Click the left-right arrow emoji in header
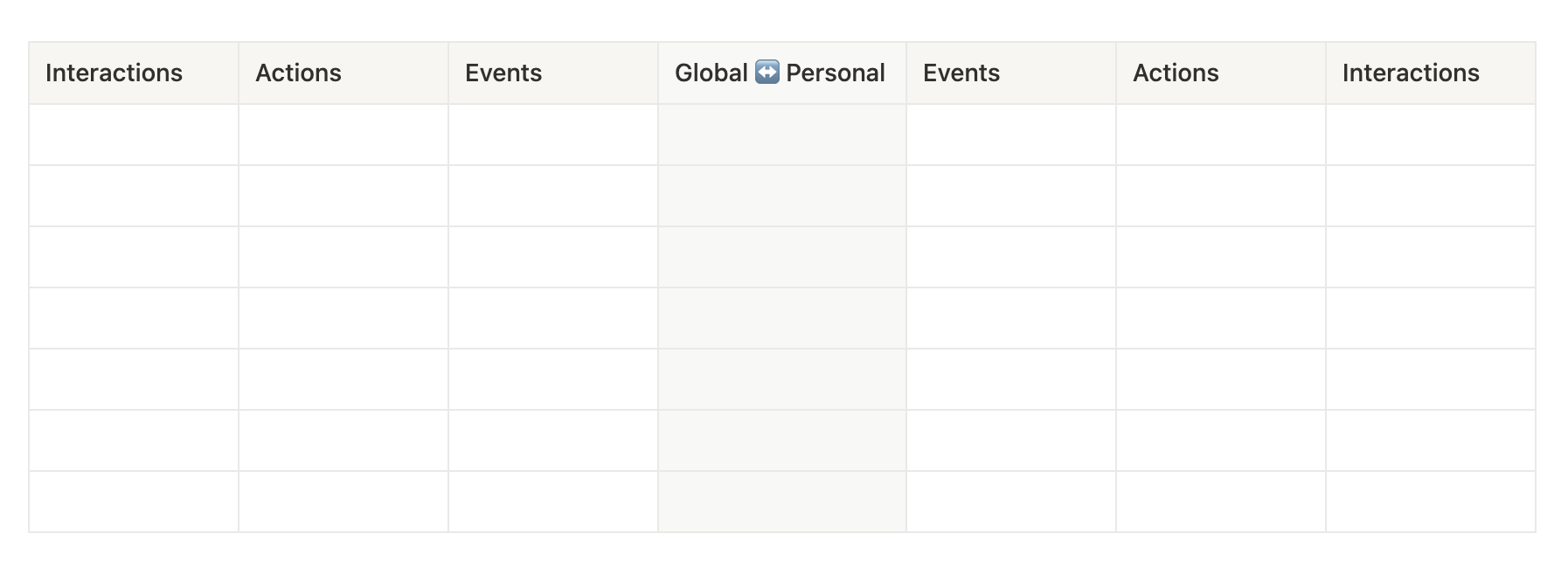Image resolution: width=1568 pixels, height=575 pixels. (x=767, y=73)
